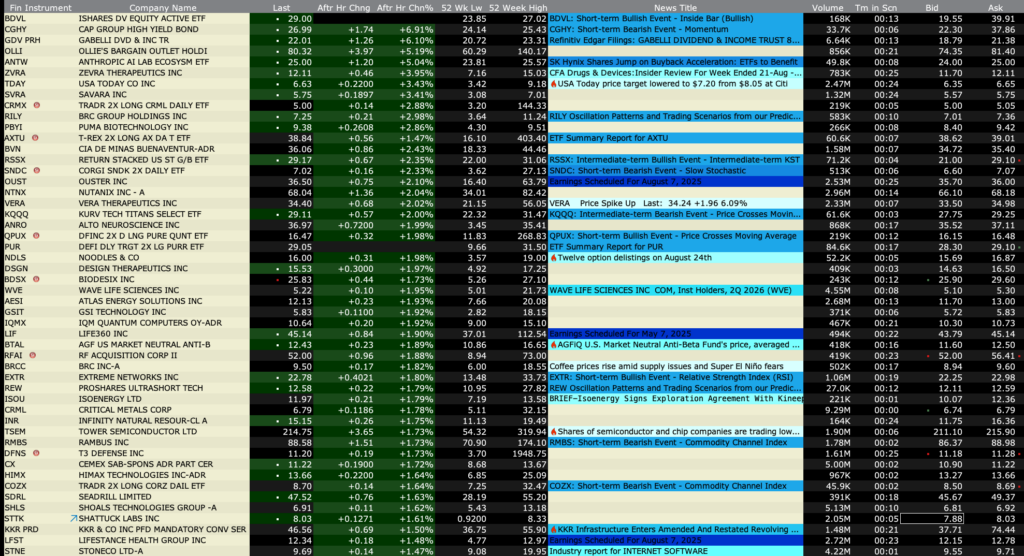
Task: Click the flame icon on AGFiQ news headline
Action: [553, 344]
